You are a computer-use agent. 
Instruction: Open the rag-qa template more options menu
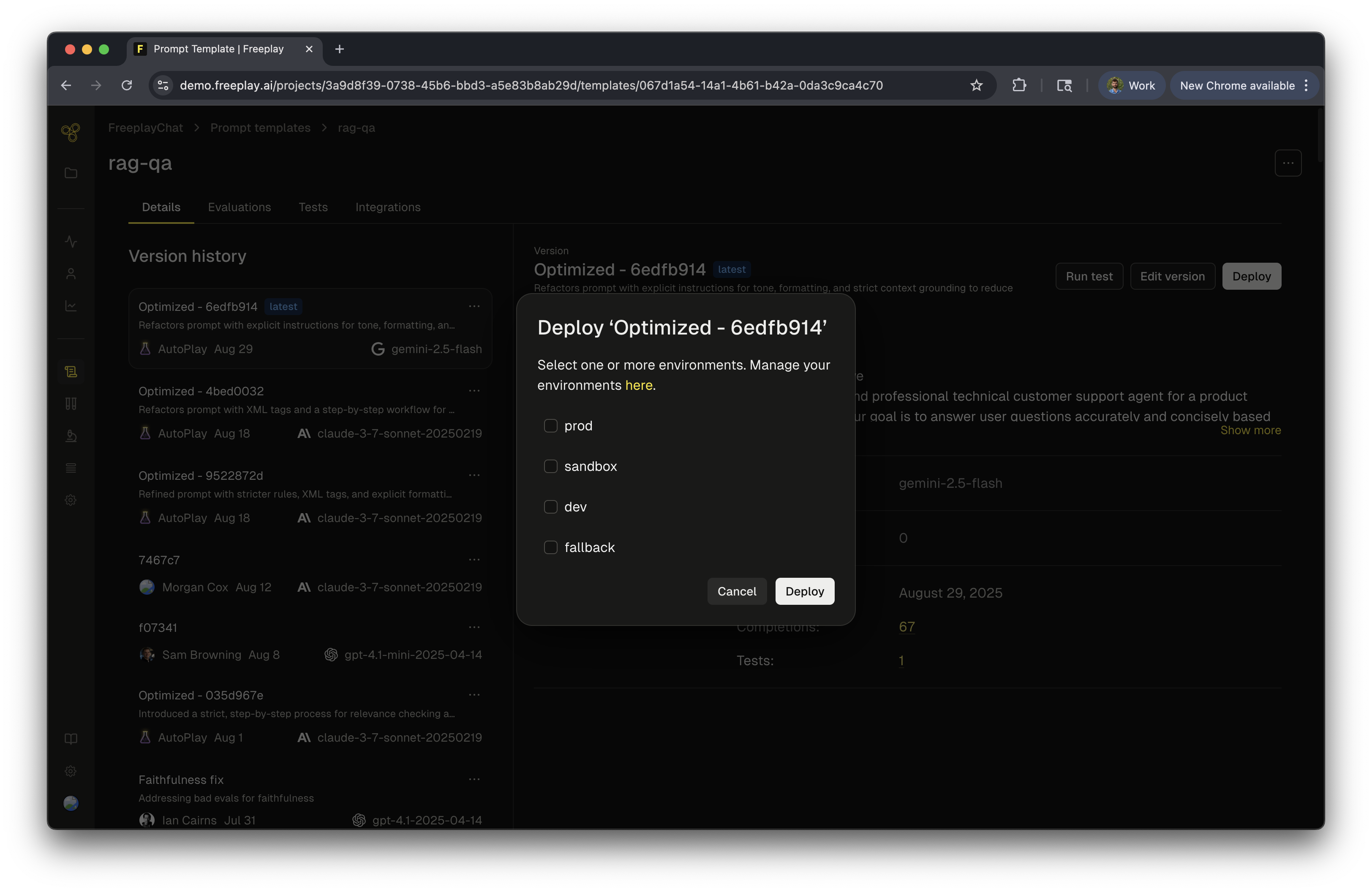coord(1288,163)
